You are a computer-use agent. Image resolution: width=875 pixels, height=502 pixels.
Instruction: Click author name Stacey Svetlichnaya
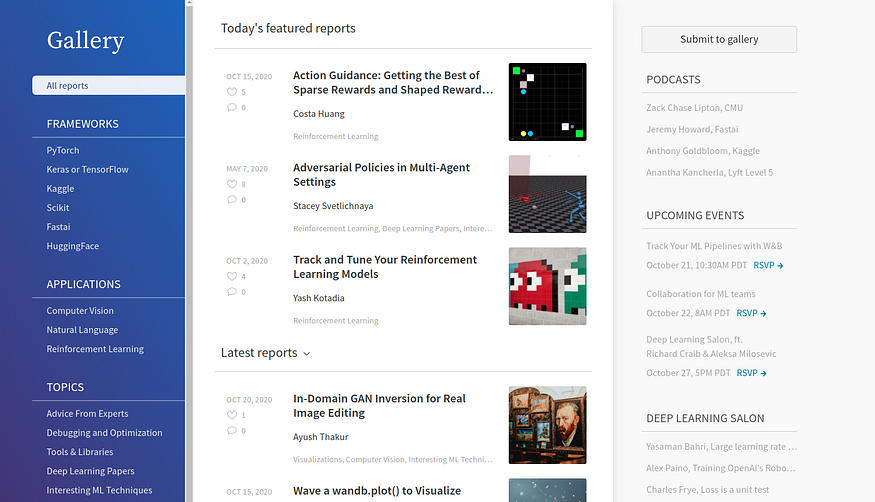[333, 206]
